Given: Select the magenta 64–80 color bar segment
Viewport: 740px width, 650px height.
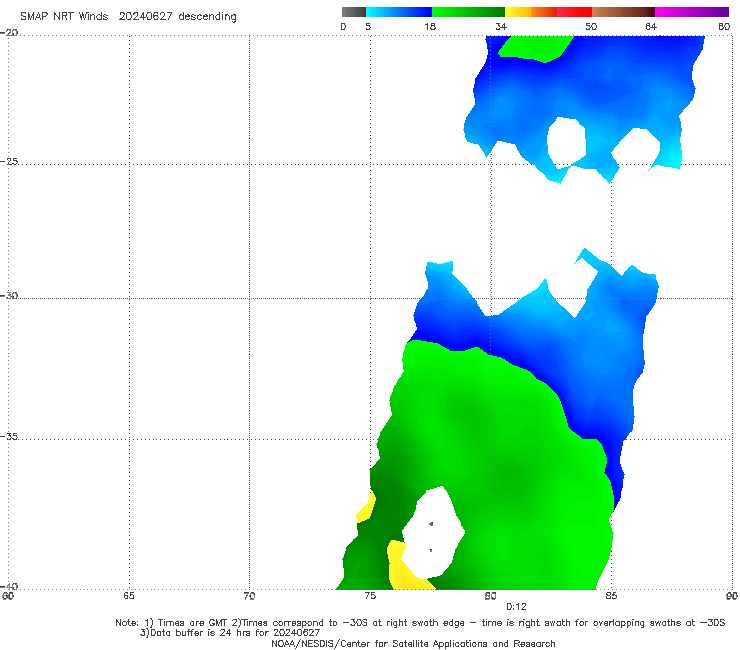Looking at the screenshot, I should pos(692,12).
